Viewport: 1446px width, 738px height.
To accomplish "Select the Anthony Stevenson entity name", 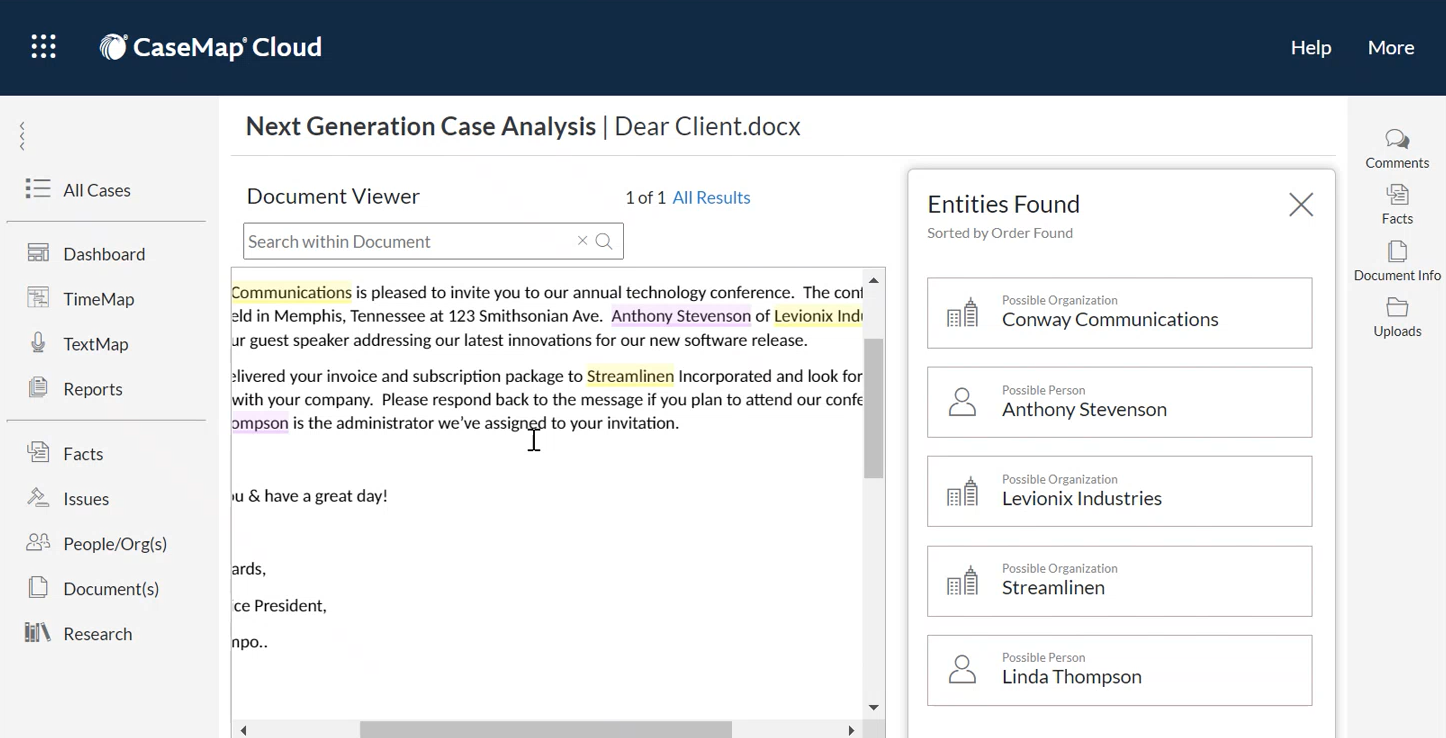I will coord(1084,409).
